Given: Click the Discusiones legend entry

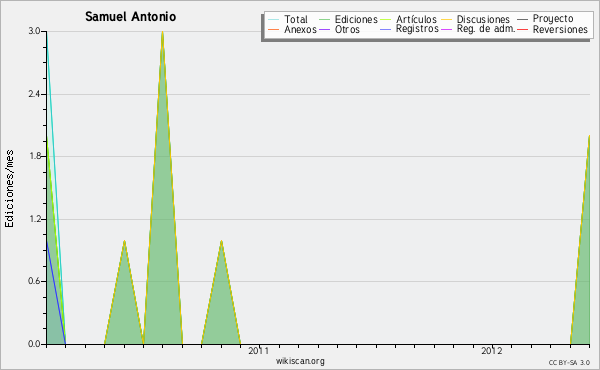Looking at the screenshot, I should click(x=476, y=19).
